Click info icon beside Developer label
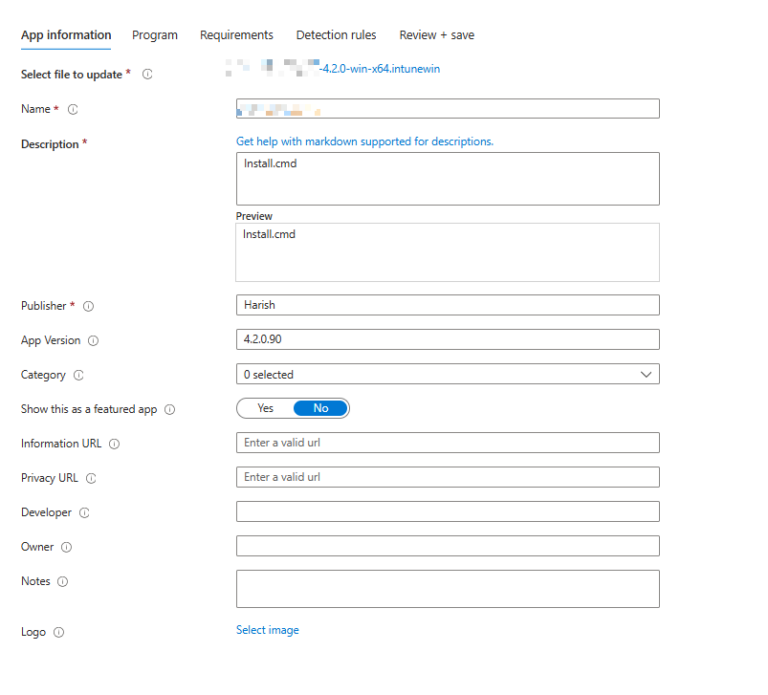The image size is (768, 695). click(84, 513)
